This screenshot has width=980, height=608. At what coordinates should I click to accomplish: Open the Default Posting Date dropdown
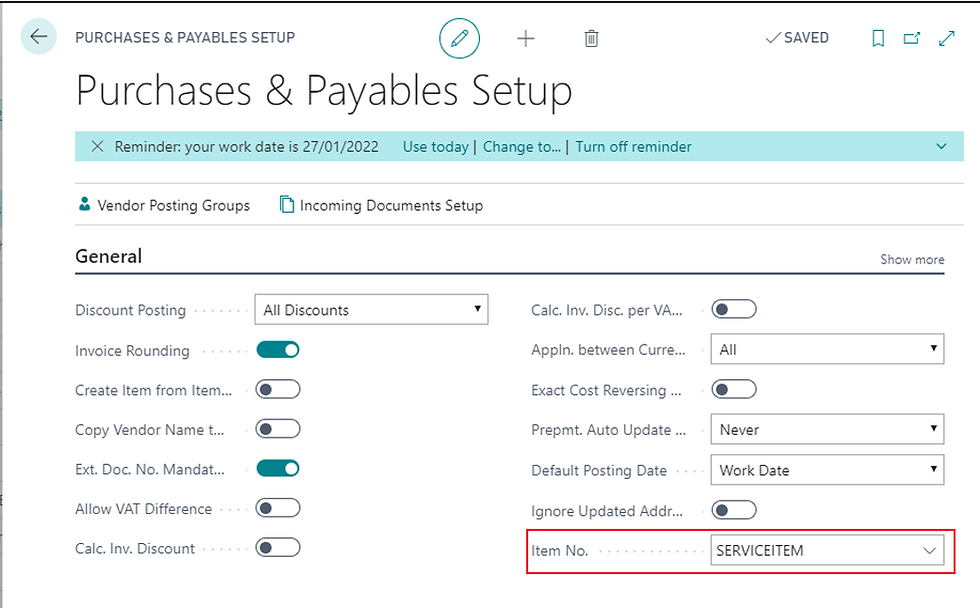point(827,470)
